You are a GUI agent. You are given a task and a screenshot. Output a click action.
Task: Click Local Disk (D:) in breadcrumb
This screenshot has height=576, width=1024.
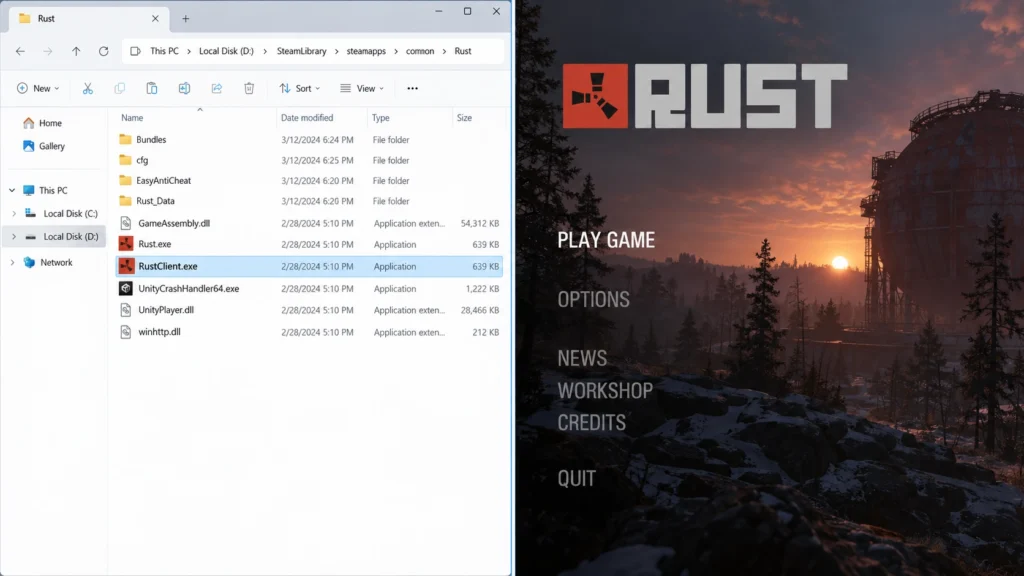point(226,51)
